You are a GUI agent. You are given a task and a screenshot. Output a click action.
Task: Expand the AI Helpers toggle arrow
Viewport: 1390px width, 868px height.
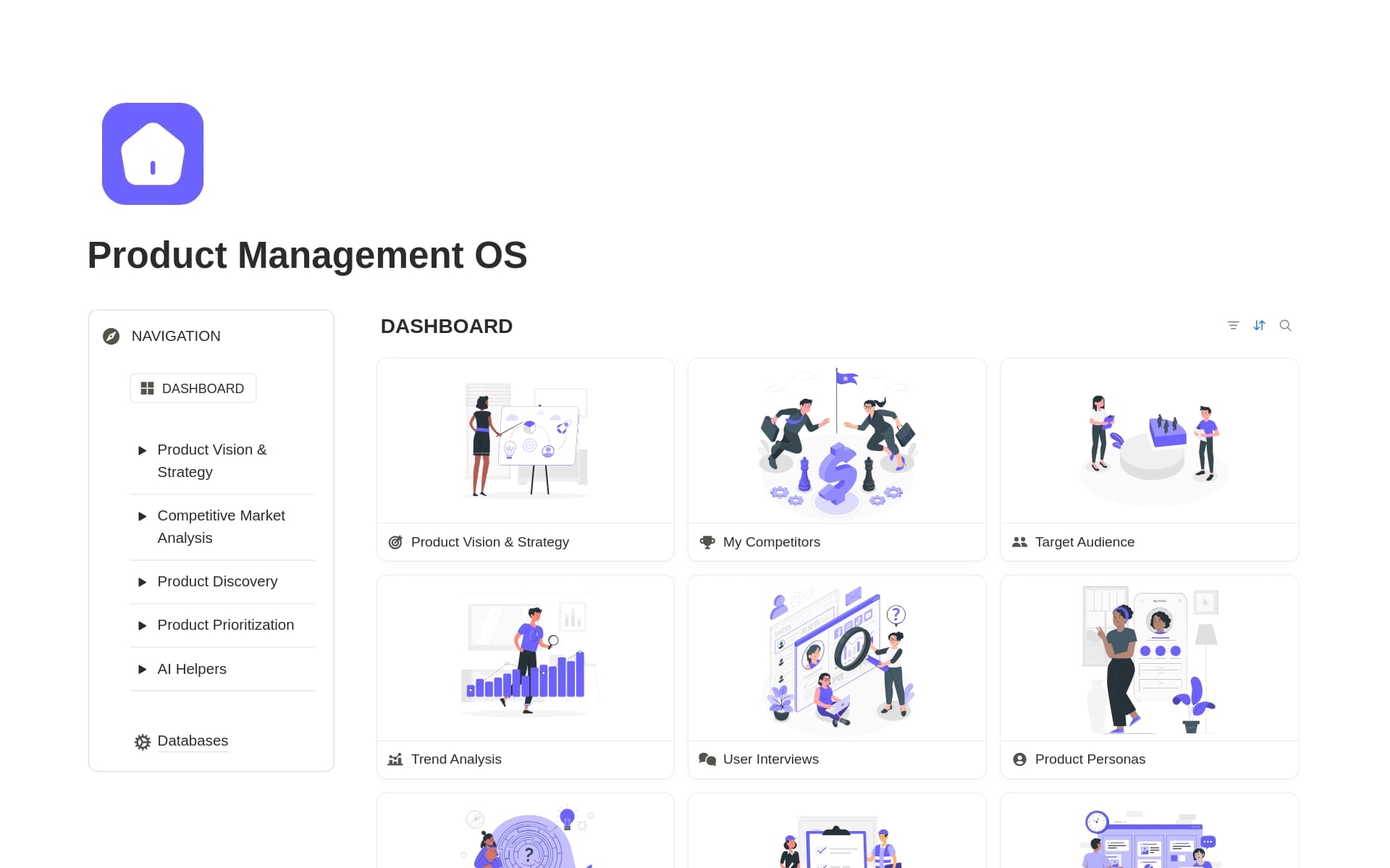[143, 670]
